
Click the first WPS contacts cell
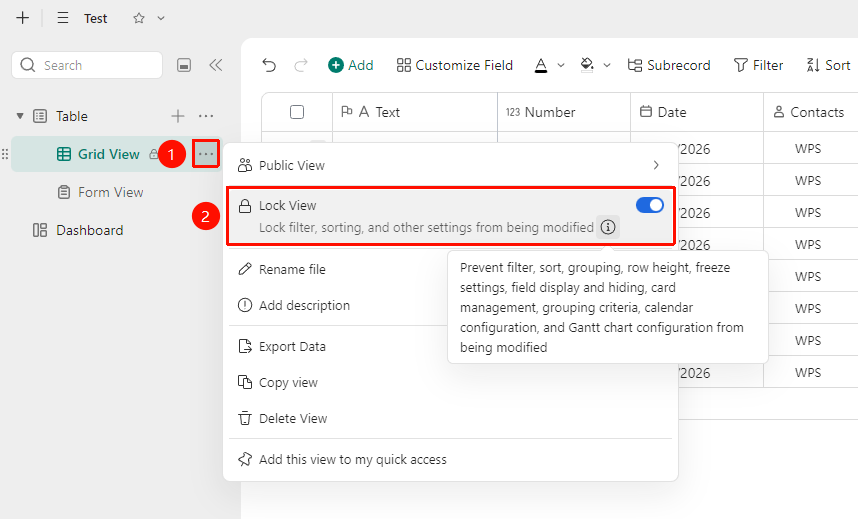click(810, 148)
